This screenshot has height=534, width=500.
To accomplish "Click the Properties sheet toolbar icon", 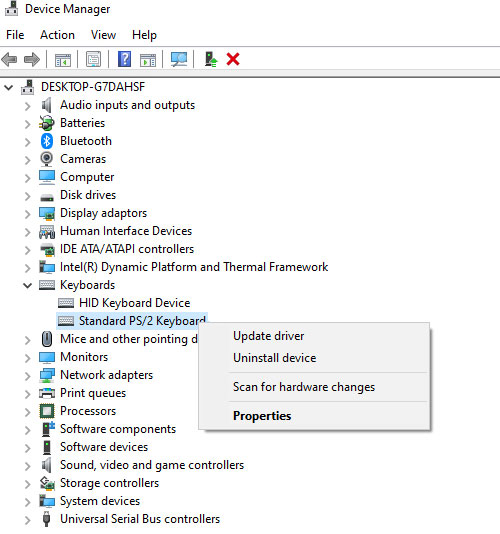I will click(x=93, y=60).
